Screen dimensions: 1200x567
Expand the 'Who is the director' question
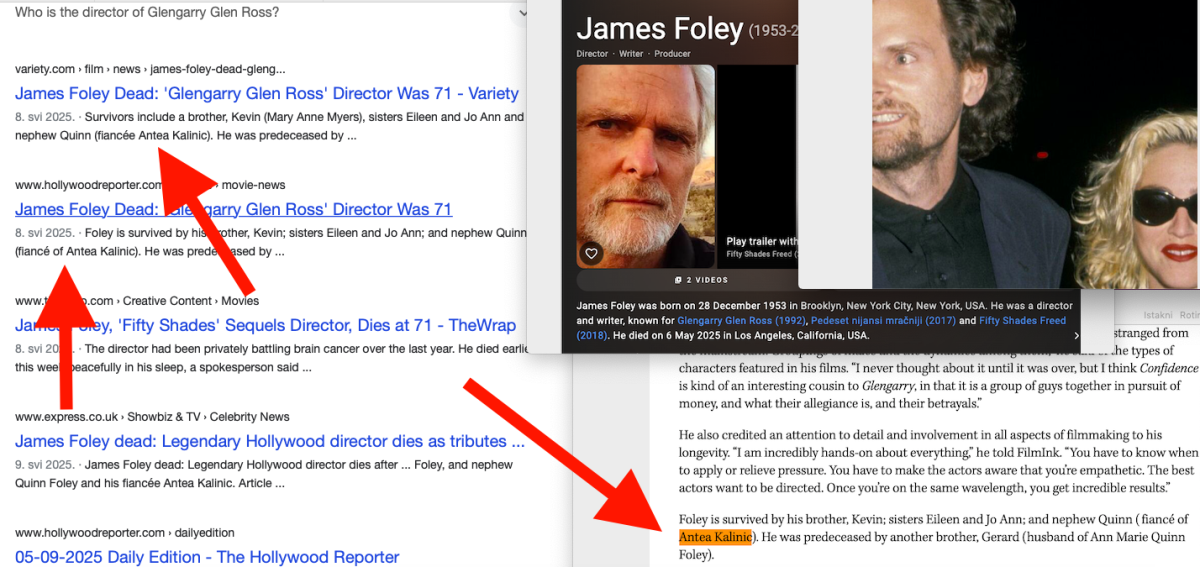tap(520, 13)
